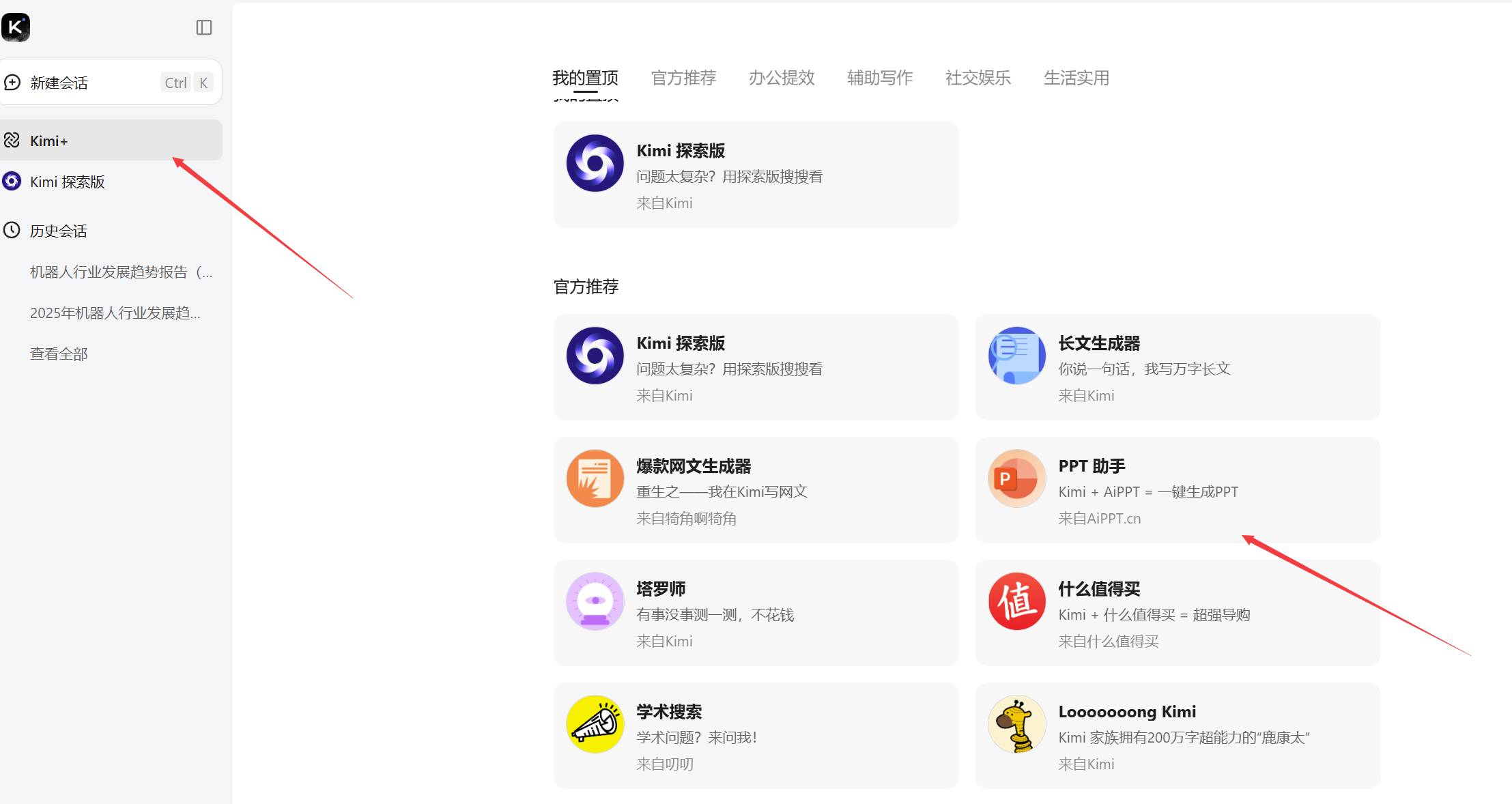Click the 学术搜索 yellow megaphone icon

pyautogui.click(x=595, y=724)
